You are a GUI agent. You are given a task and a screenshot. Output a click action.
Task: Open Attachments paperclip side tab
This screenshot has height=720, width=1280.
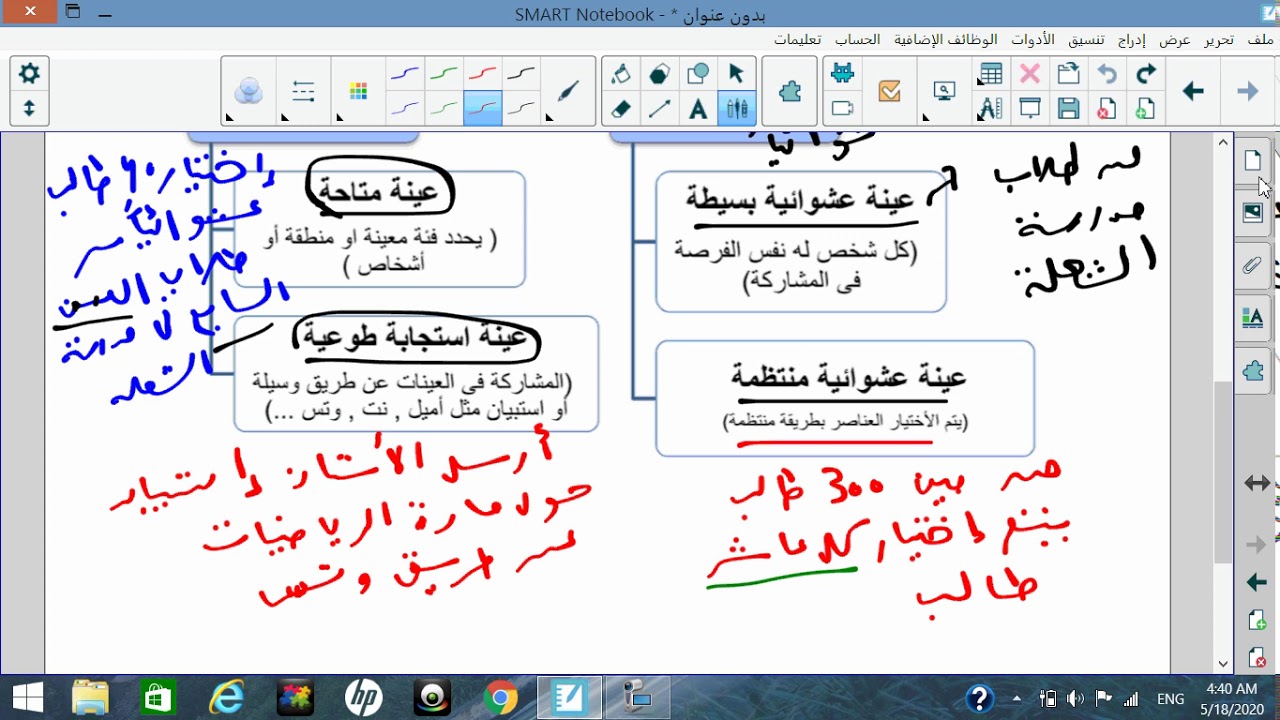[1253, 265]
